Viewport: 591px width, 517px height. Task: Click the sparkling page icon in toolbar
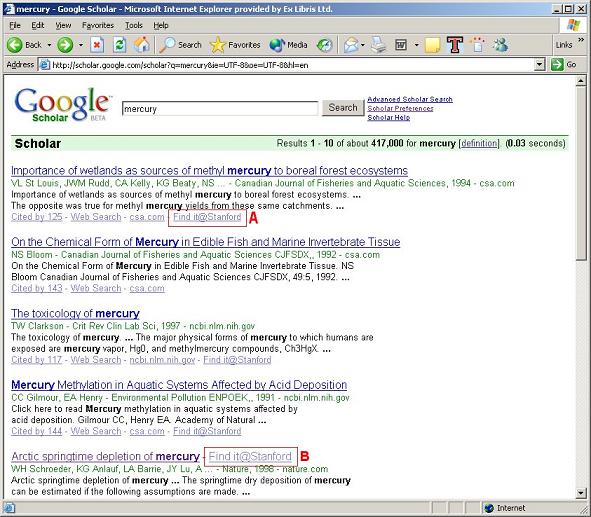point(478,44)
